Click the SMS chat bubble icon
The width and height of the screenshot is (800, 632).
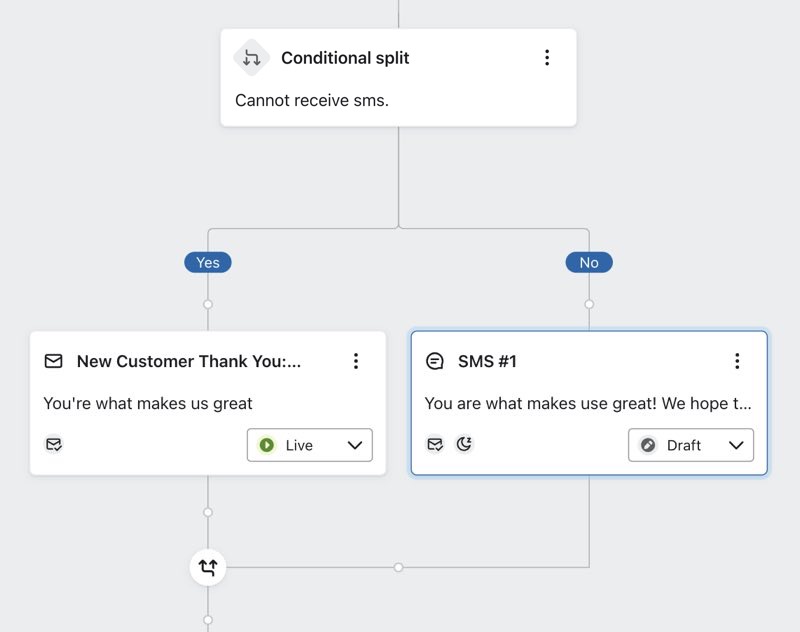coord(435,361)
